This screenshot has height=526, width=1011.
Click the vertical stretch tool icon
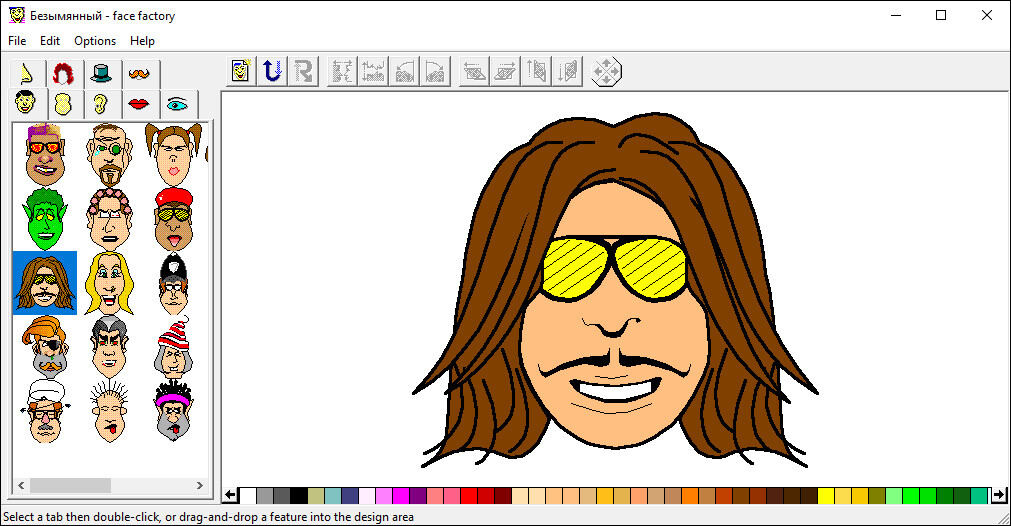click(x=373, y=71)
